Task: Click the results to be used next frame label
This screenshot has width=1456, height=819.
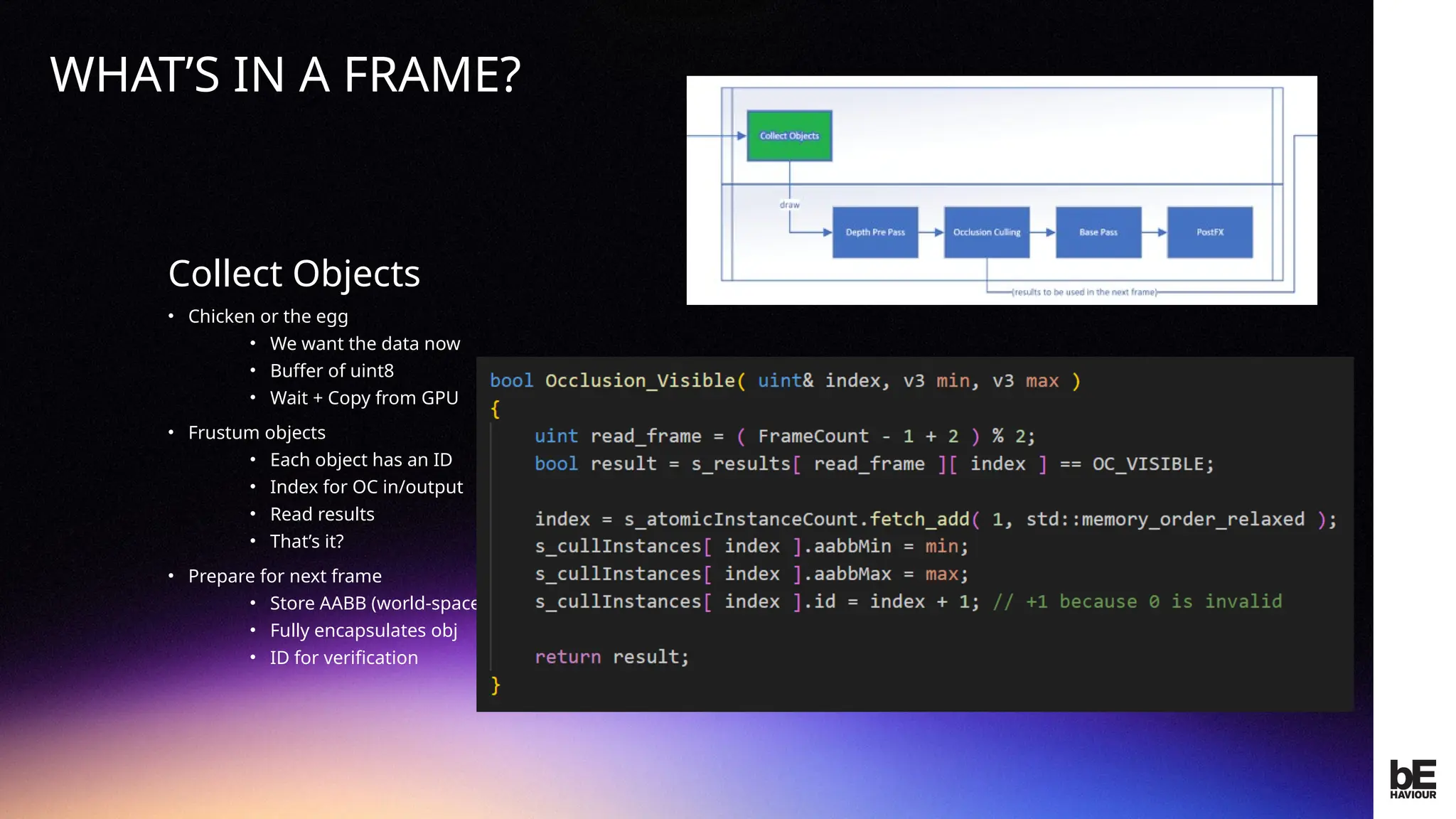Action: pos(1084,292)
